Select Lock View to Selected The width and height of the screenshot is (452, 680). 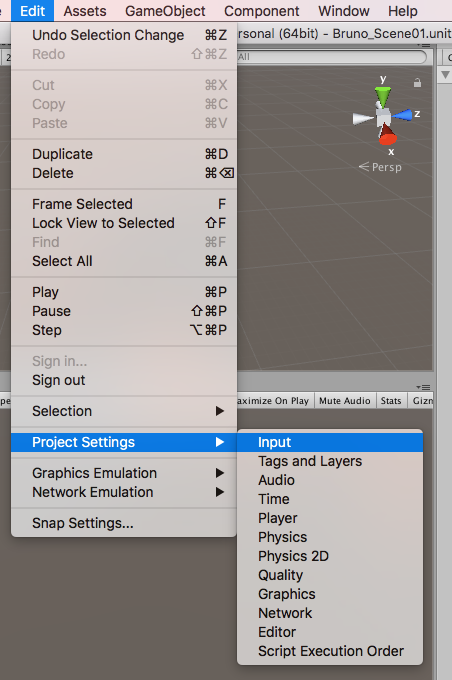(x=124, y=223)
